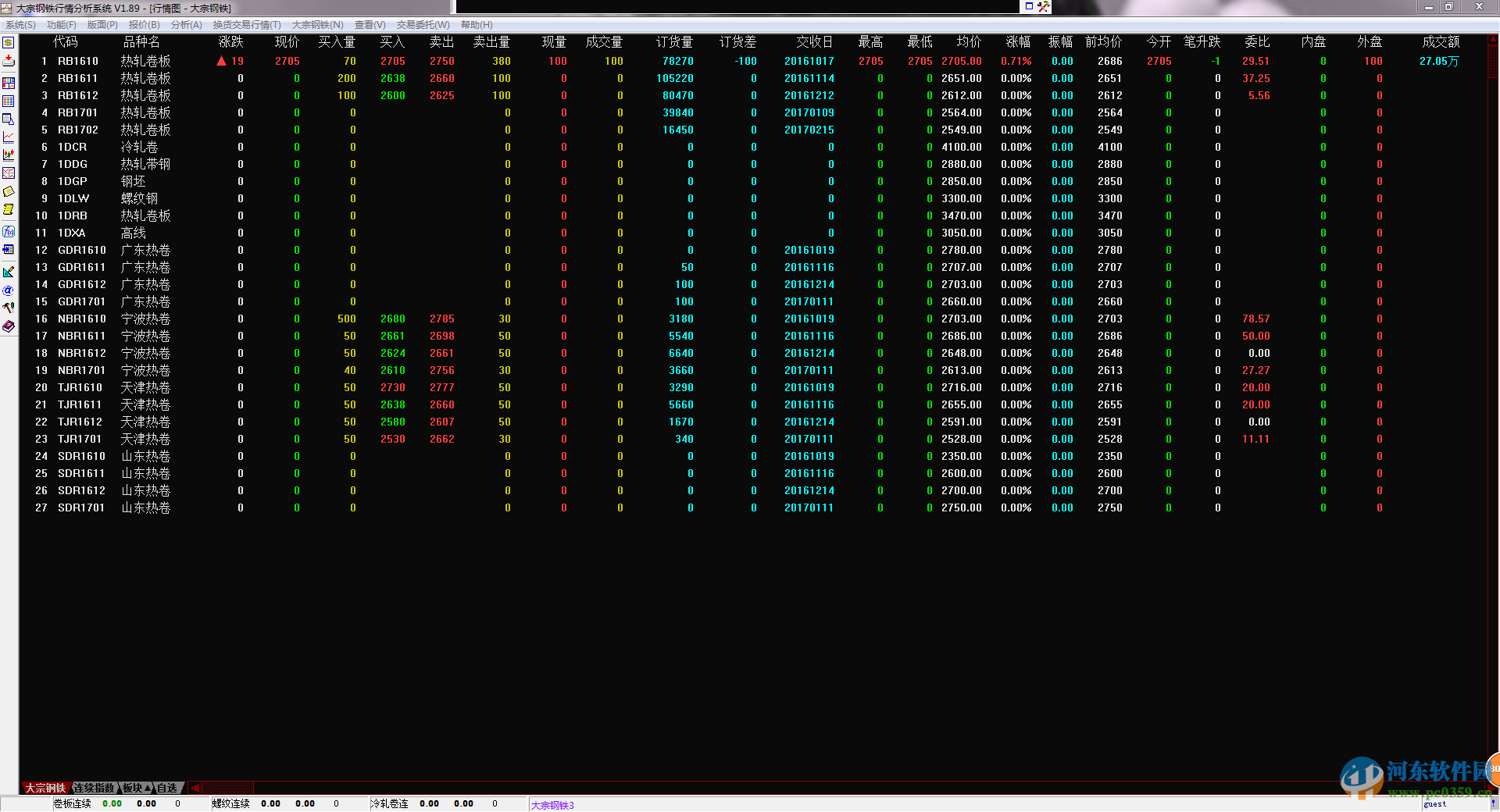Click the list-with-triangle icon in sidebar

9,119
